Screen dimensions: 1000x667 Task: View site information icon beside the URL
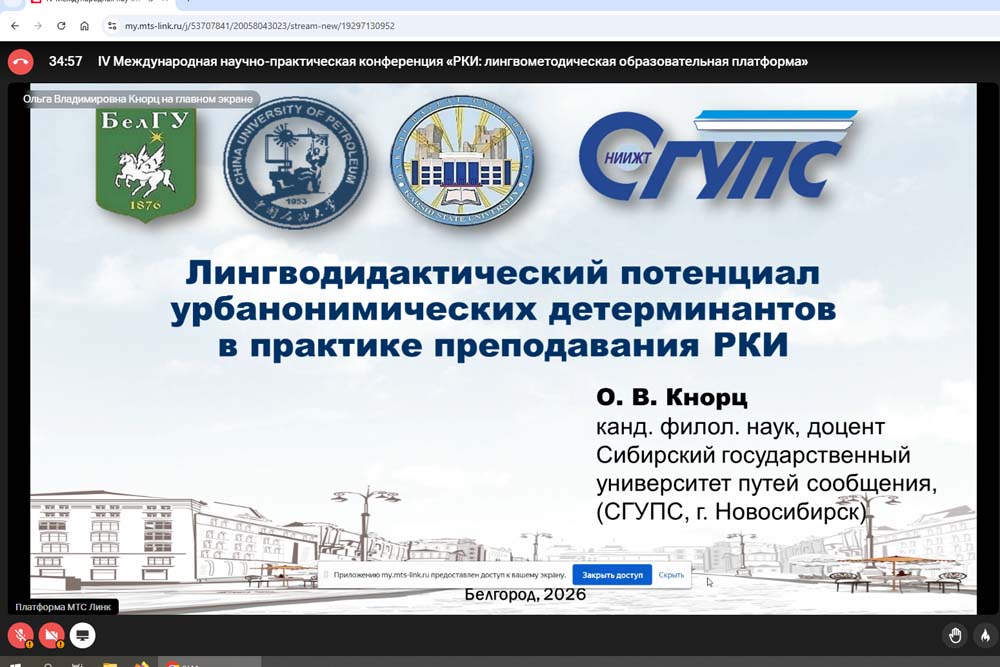[x=112, y=26]
